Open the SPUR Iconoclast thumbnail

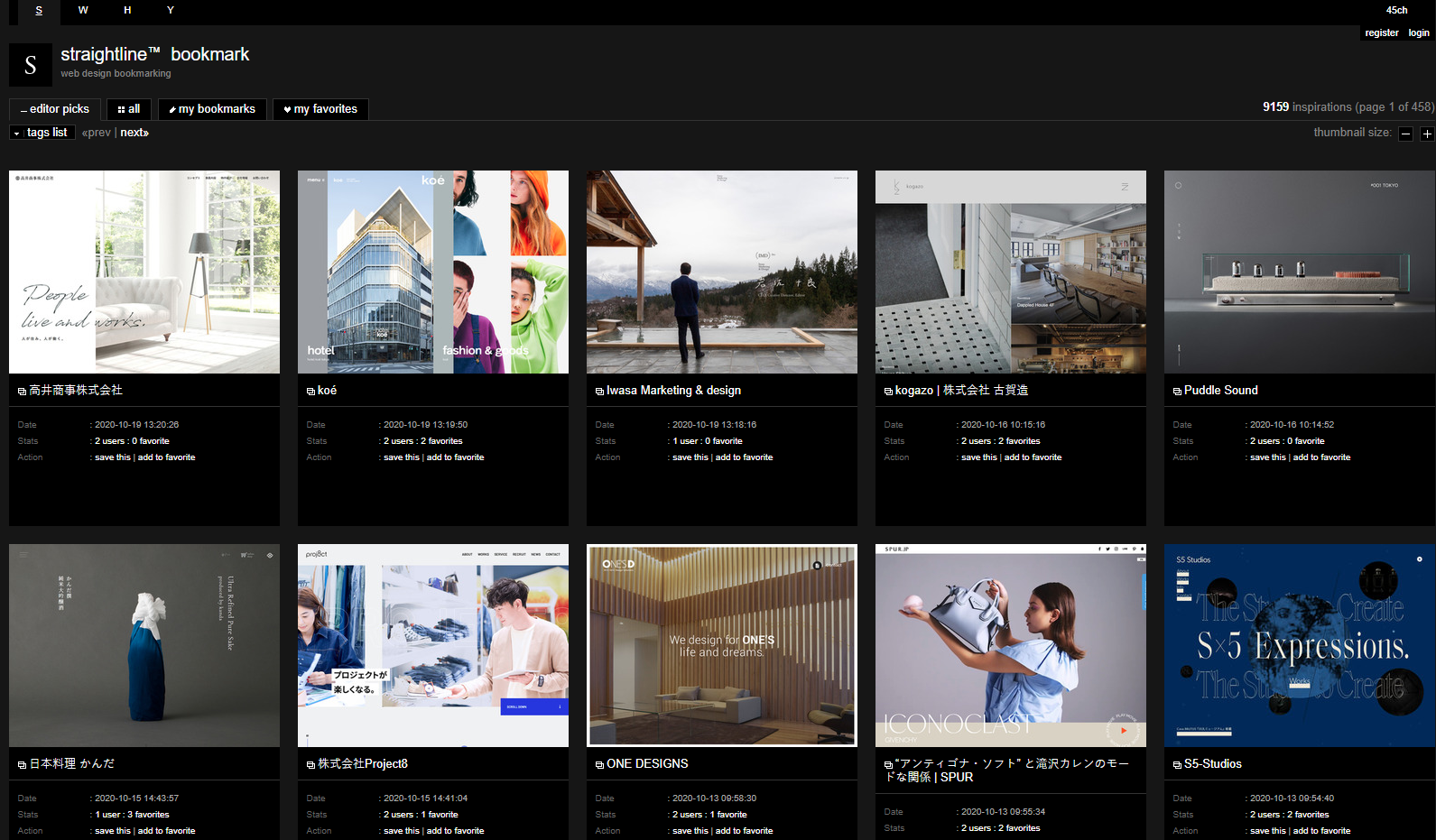click(1011, 645)
